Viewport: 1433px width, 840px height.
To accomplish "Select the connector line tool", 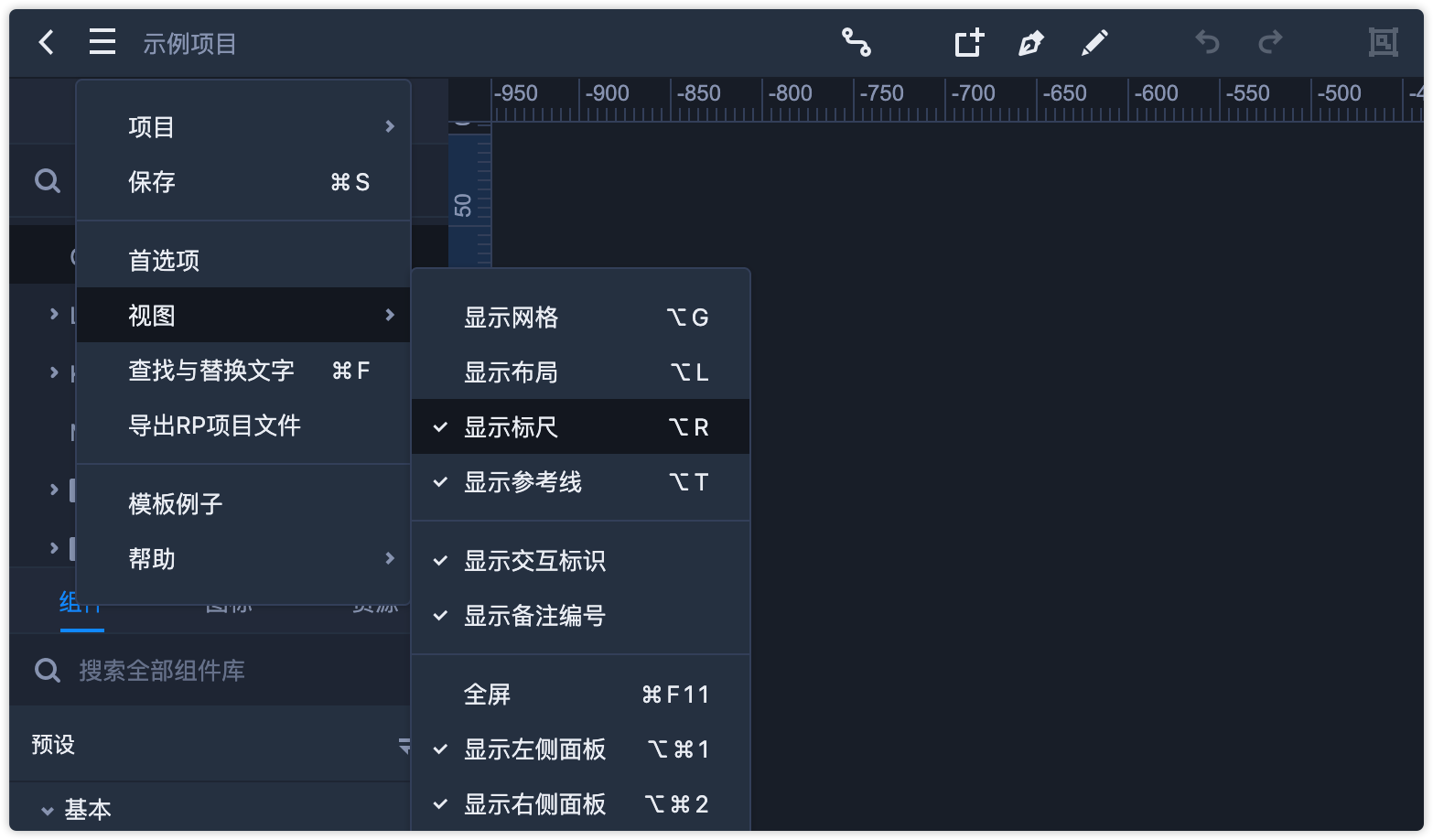I will coord(857,42).
